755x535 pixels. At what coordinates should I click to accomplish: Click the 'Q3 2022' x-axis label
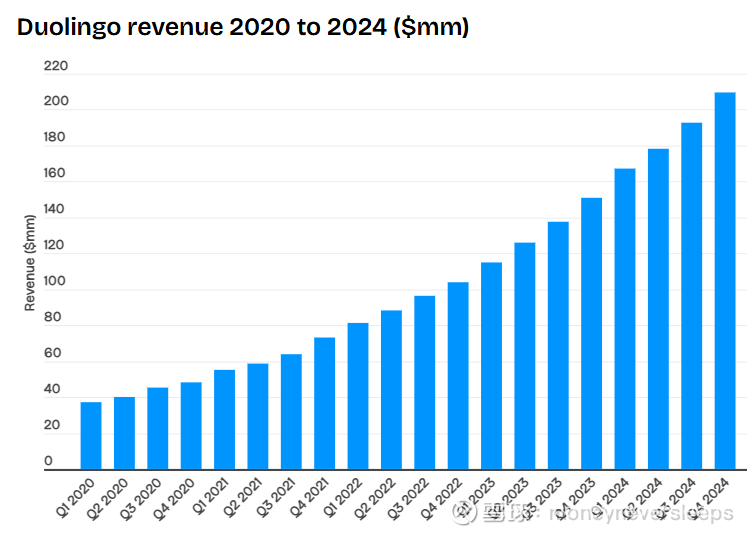pos(408,498)
